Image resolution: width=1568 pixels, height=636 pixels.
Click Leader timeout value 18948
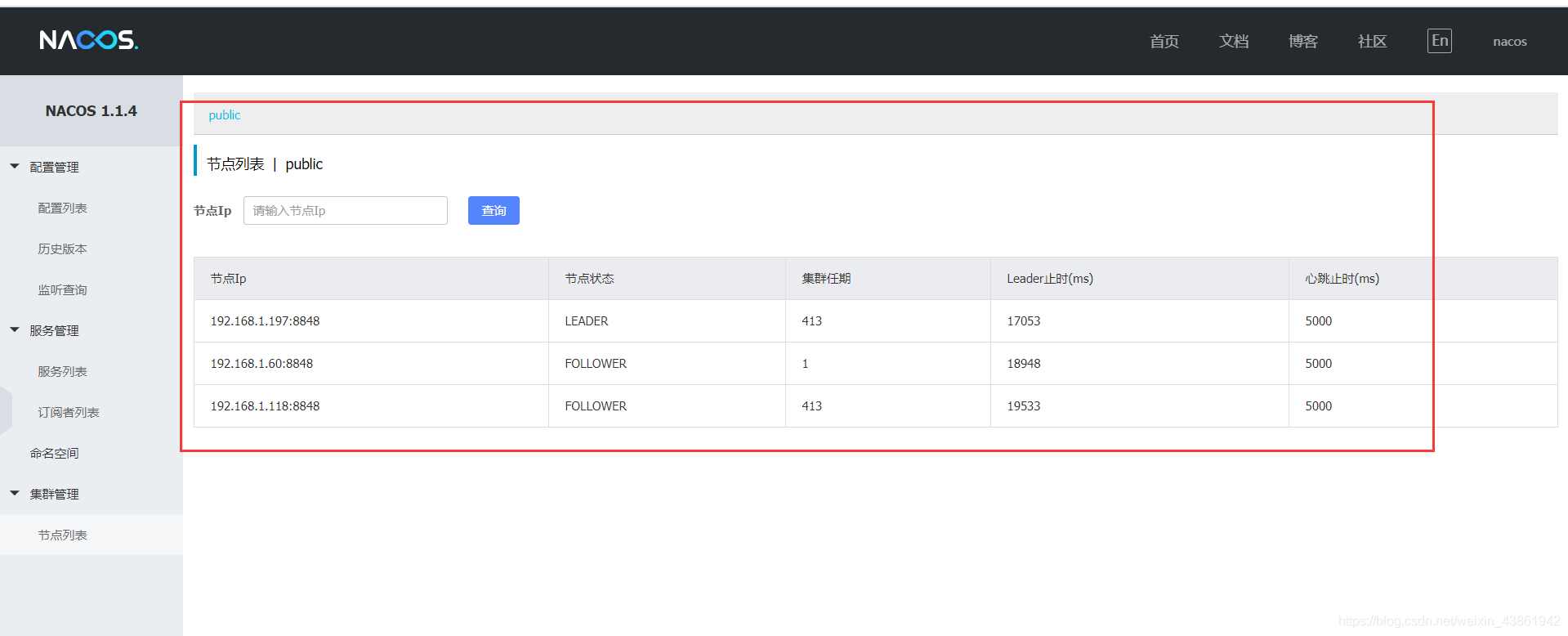tap(1024, 364)
